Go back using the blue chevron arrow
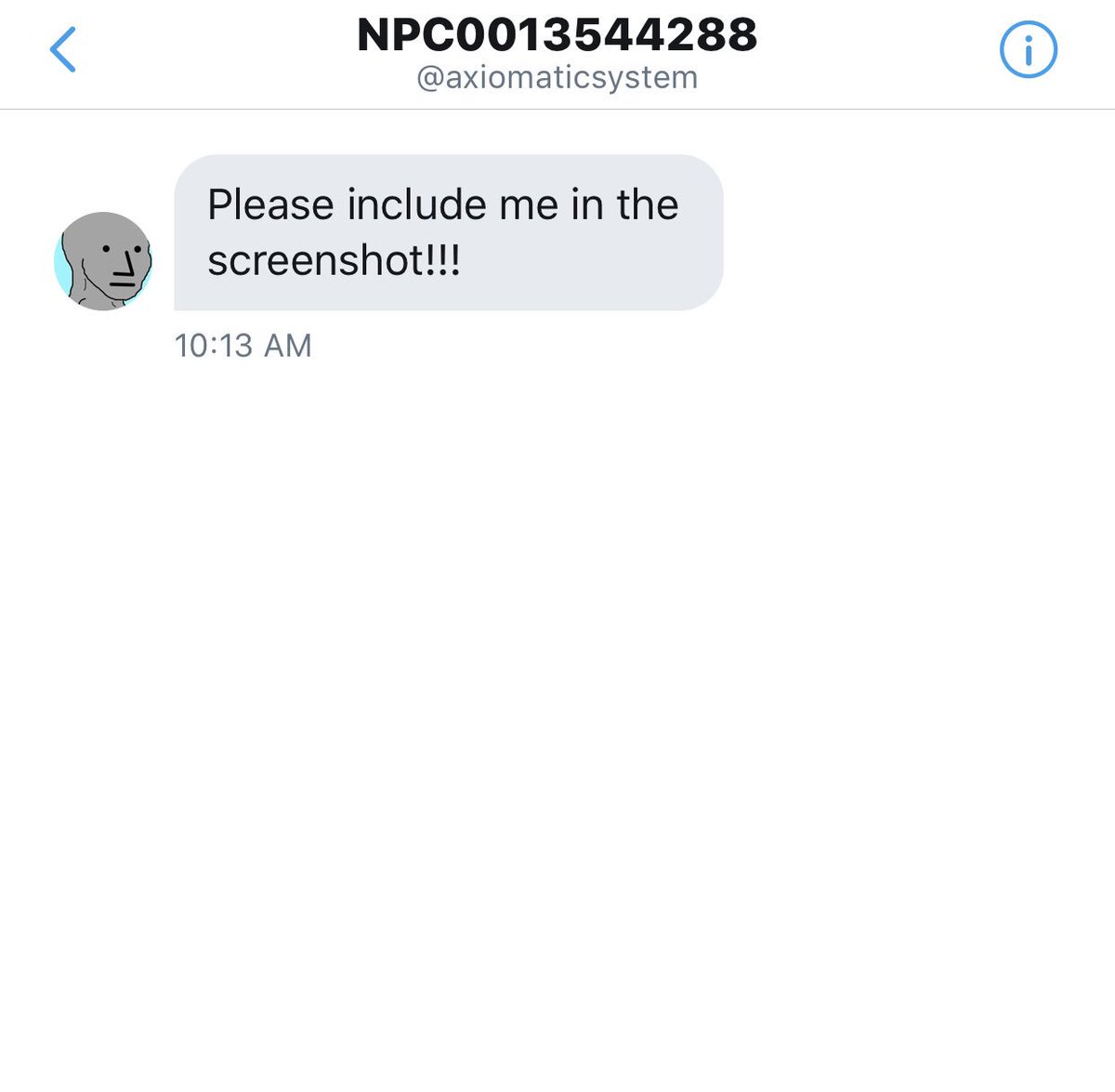1115x1092 pixels. click(x=62, y=49)
